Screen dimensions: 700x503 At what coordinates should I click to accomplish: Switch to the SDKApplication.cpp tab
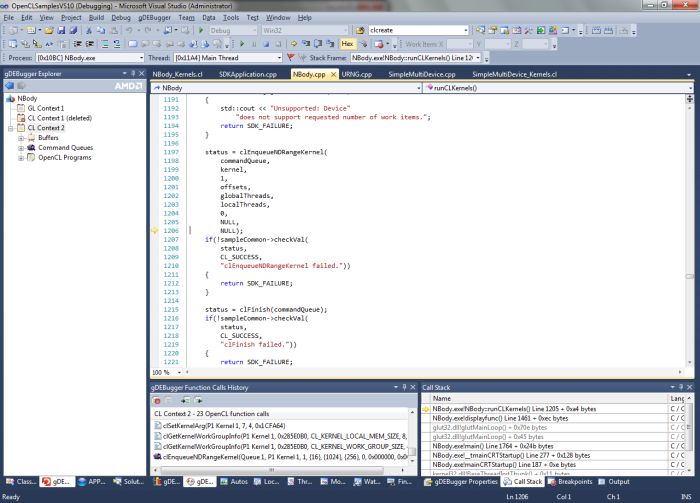coord(248,74)
